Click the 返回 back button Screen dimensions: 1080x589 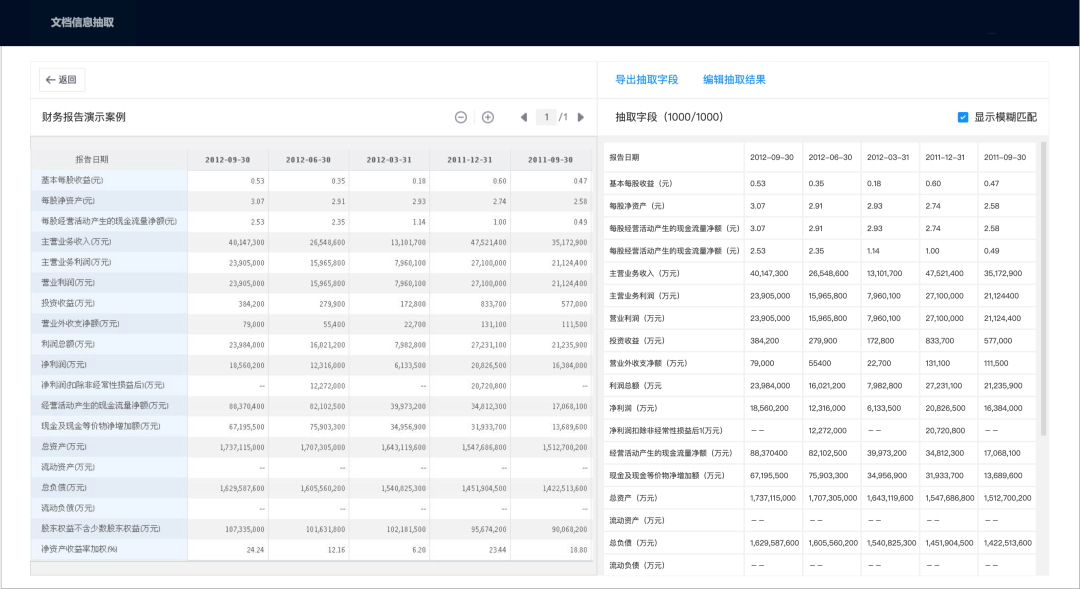click(62, 80)
